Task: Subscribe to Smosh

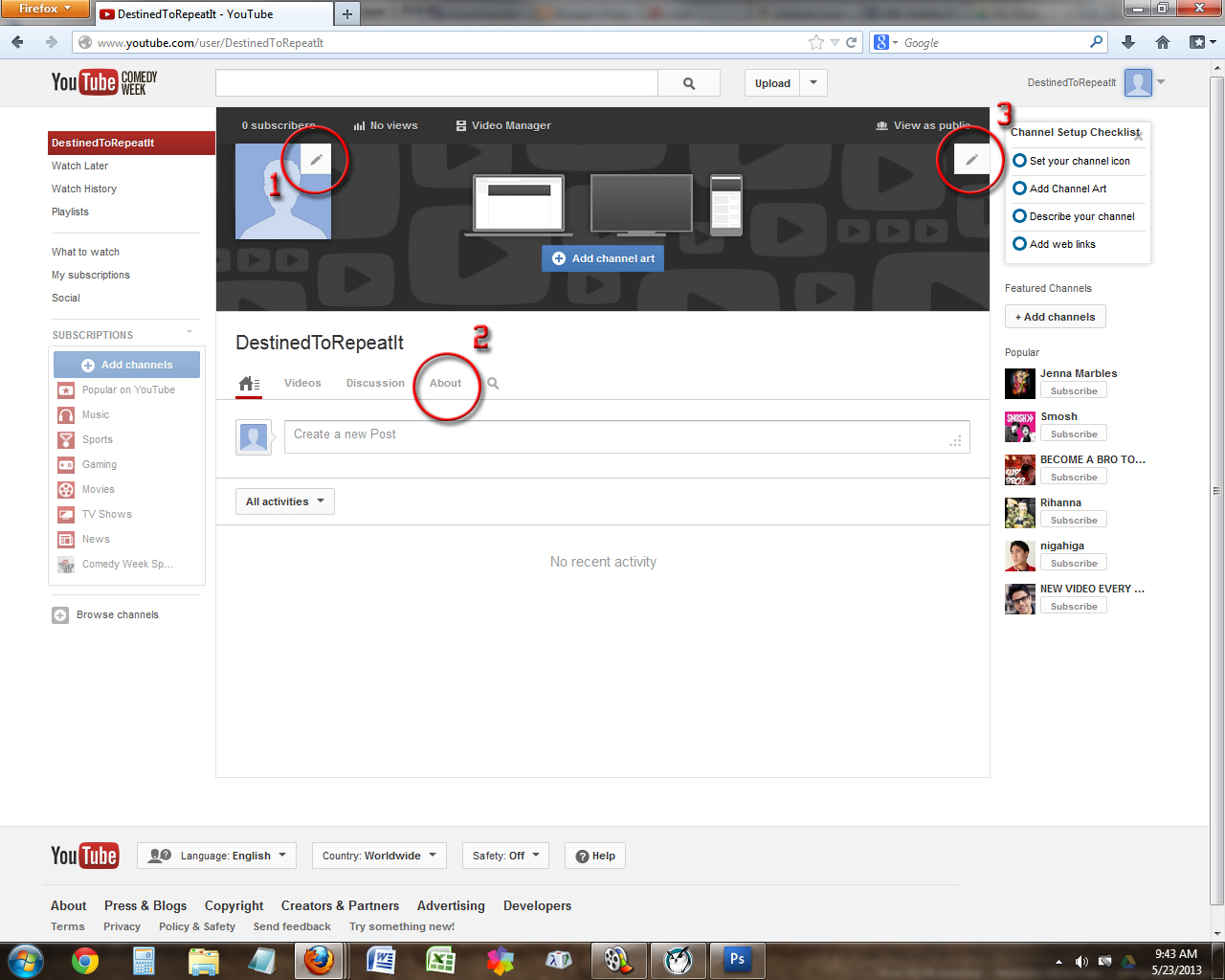Action: click(x=1073, y=433)
